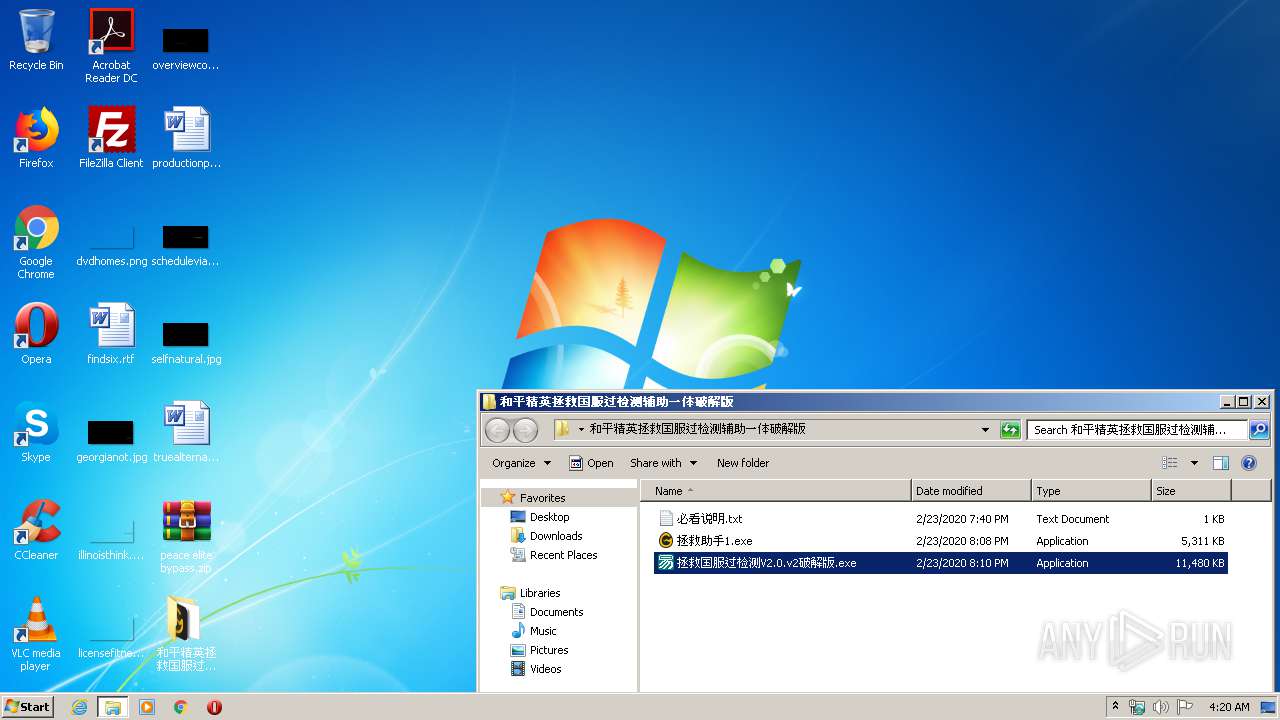Sort by Size column header
This screenshot has height=720, width=1280.
[1191, 491]
